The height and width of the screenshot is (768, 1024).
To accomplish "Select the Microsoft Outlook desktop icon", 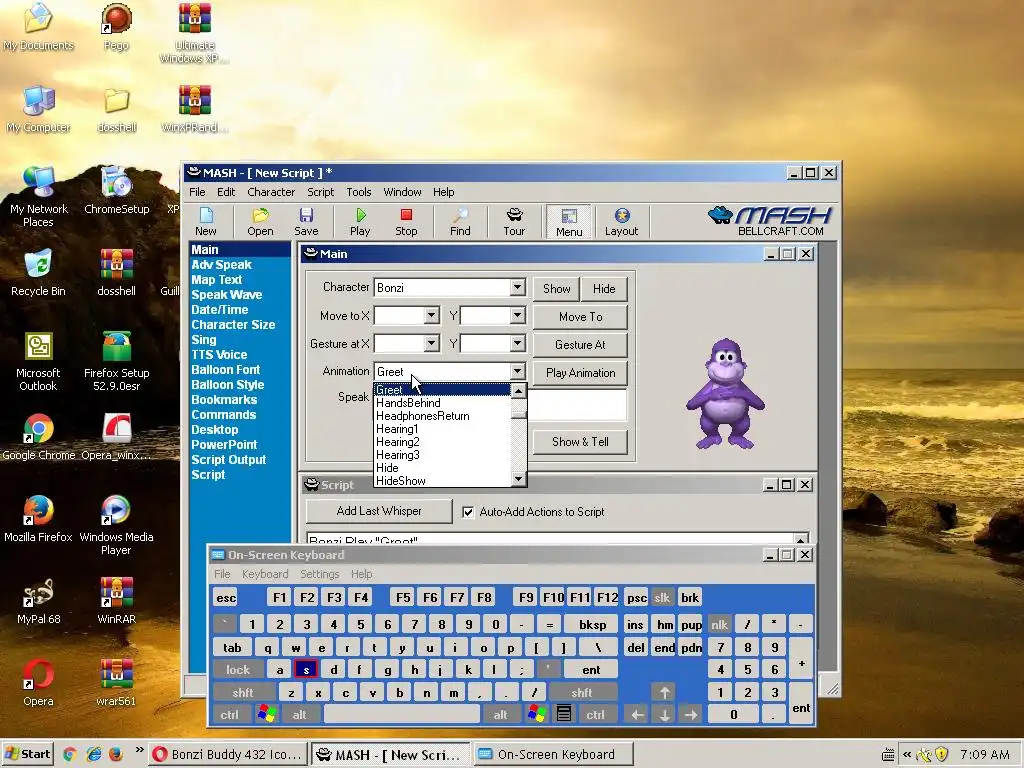I will (x=38, y=361).
